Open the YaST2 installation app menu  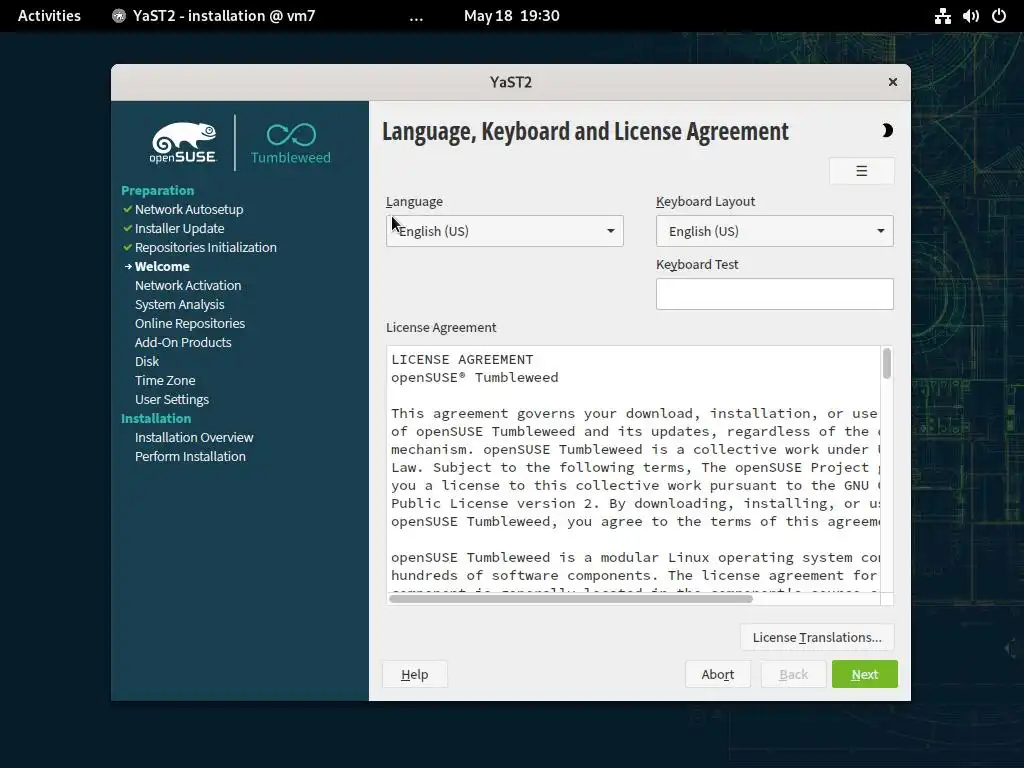click(x=214, y=16)
